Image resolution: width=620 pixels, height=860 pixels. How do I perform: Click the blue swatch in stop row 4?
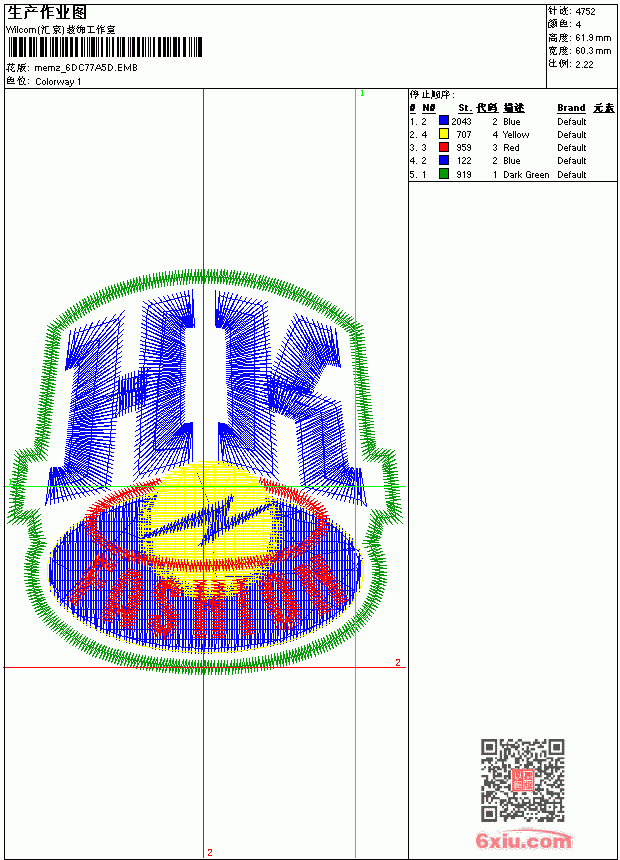click(444, 160)
